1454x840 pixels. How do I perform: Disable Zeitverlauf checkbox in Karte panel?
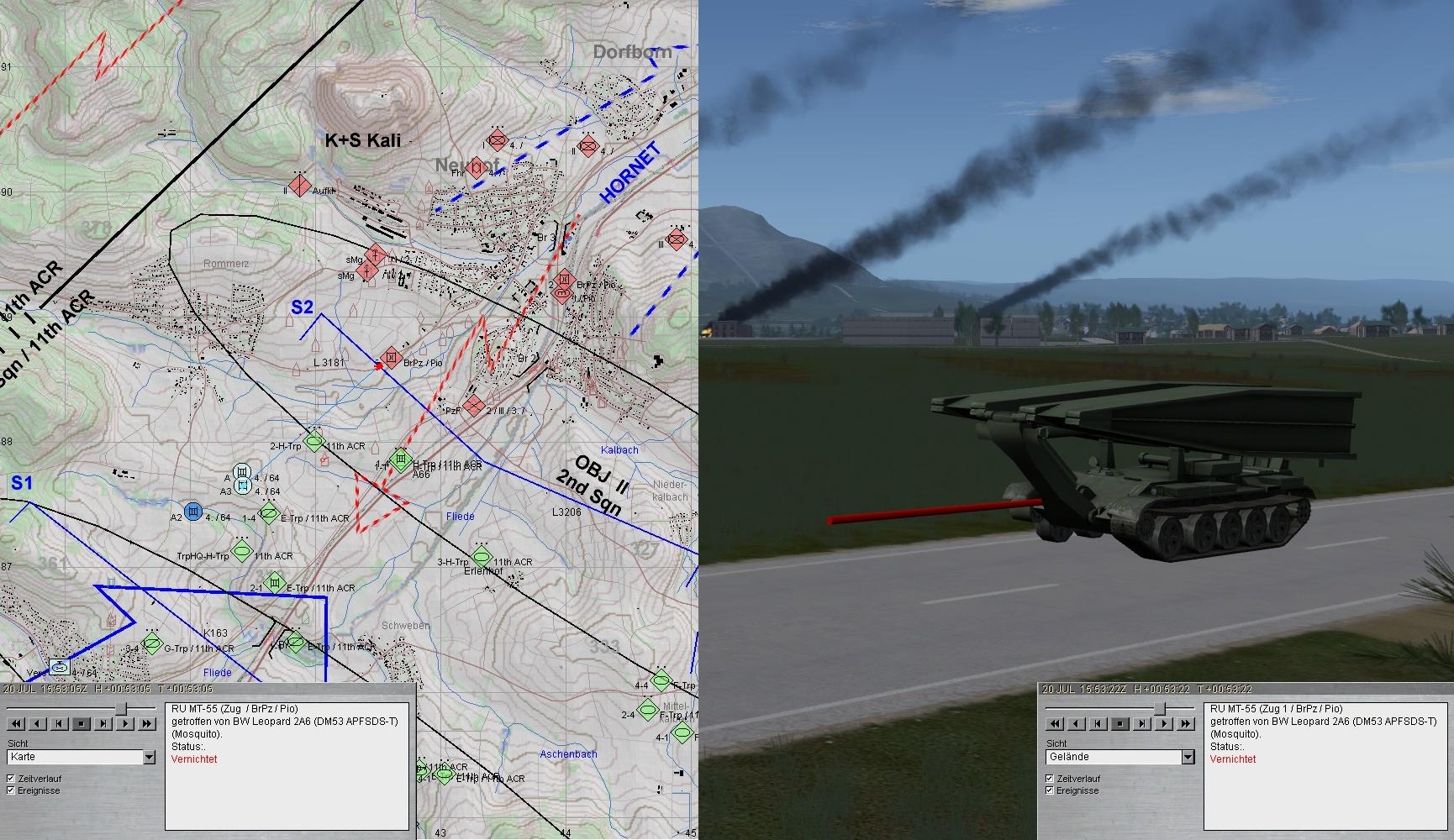[x=11, y=779]
